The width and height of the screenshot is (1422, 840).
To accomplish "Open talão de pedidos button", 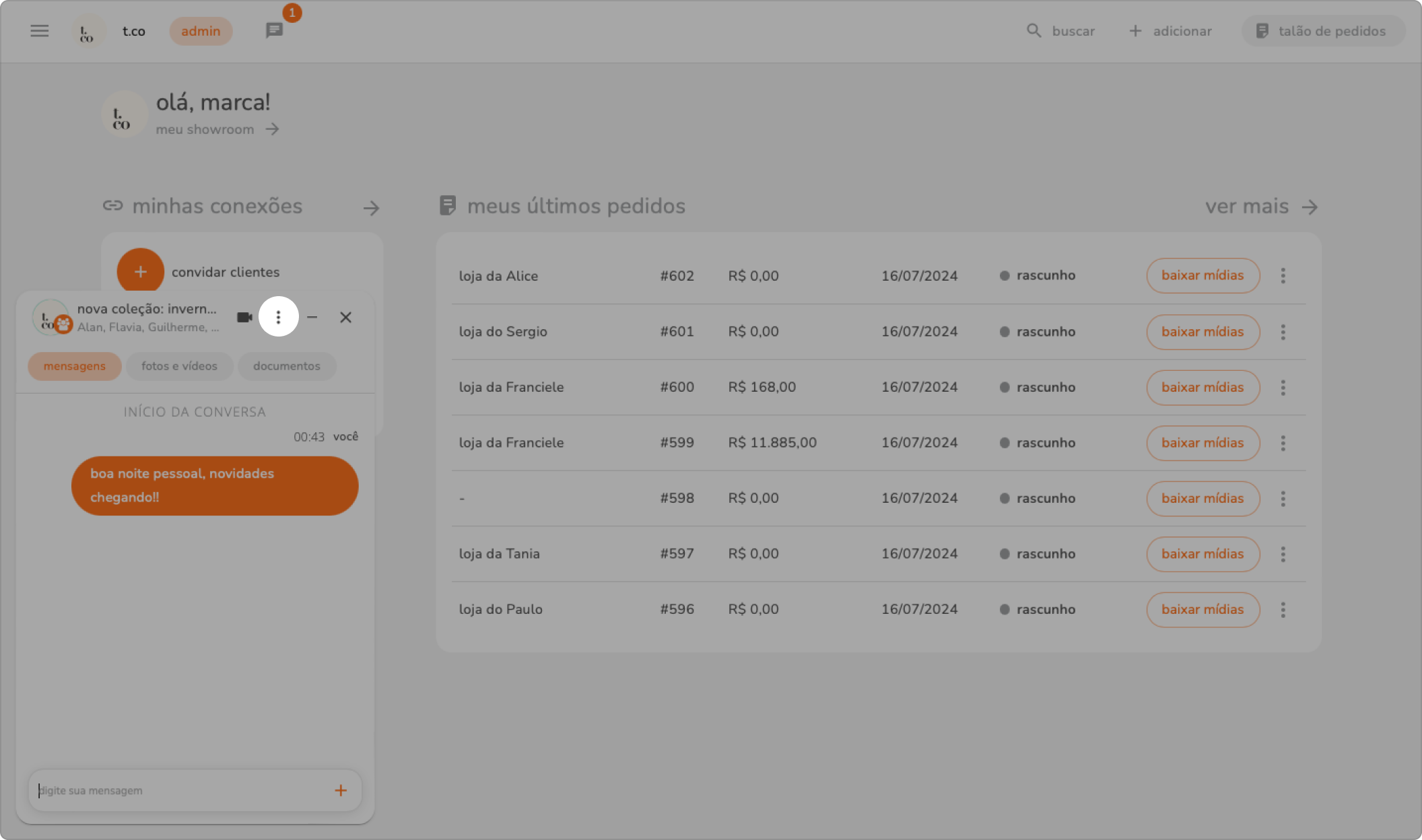I will [x=1322, y=31].
